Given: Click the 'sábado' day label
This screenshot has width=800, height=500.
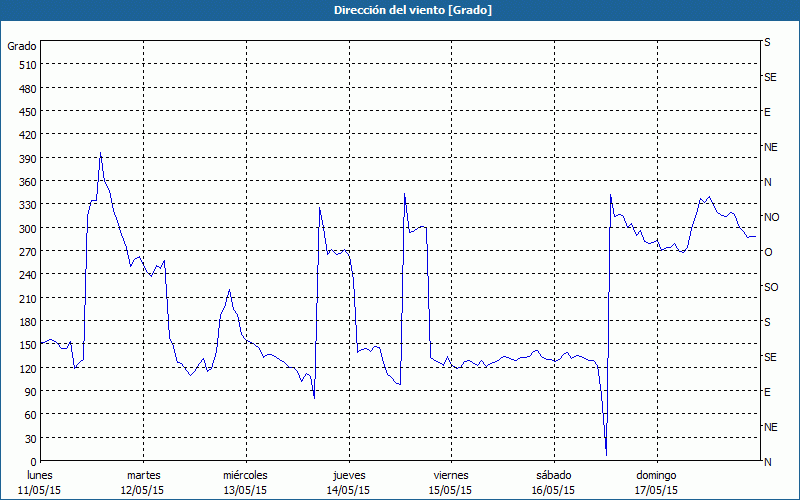Looking at the screenshot, I should tap(553, 475).
